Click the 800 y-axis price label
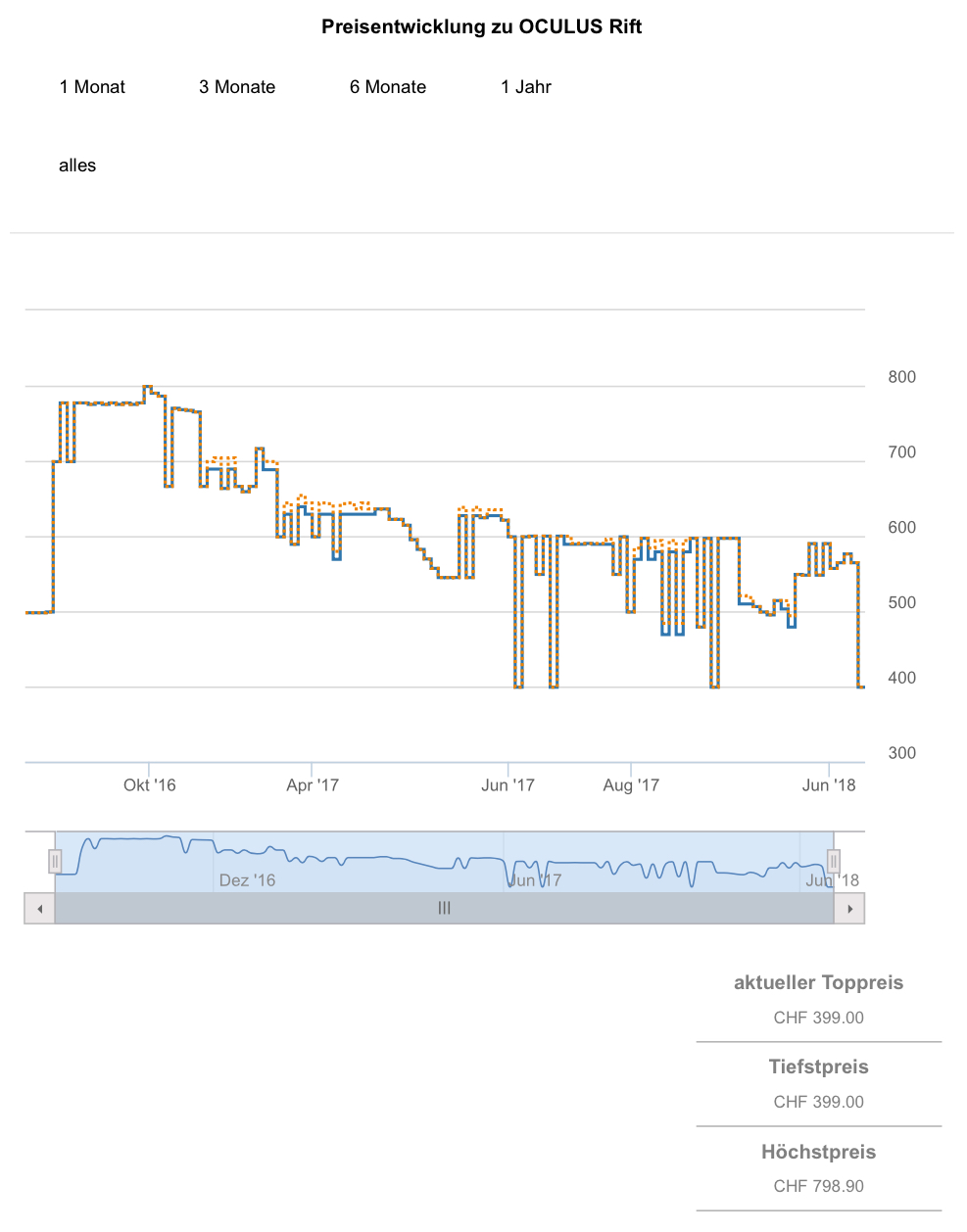Image resolution: width=967 pixels, height=1232 pixels. pyautogui.click(x=902, y=377)
